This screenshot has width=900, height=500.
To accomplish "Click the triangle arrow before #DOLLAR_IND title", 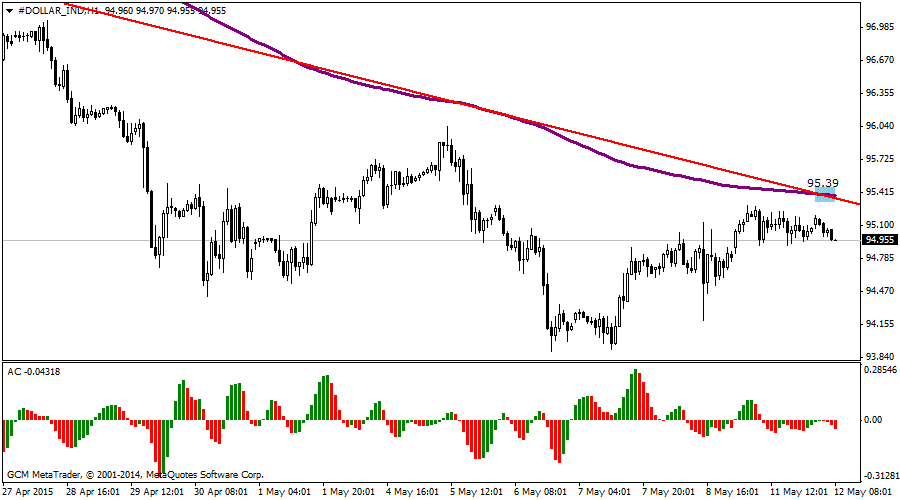I will point(8,12).
